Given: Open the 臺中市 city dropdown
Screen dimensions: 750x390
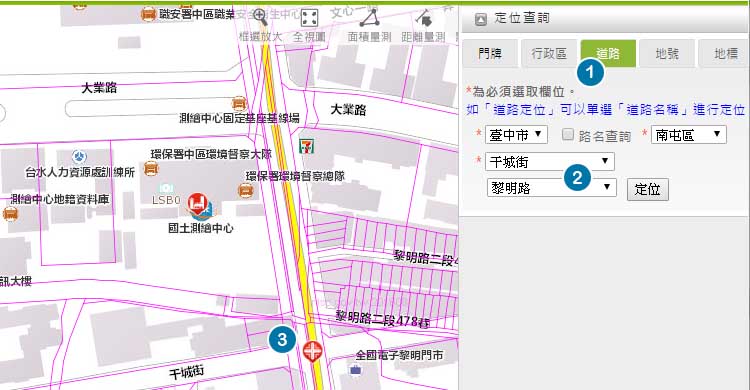Looking at the screenshot, I should pyautogui.click(x=516, y=135).
